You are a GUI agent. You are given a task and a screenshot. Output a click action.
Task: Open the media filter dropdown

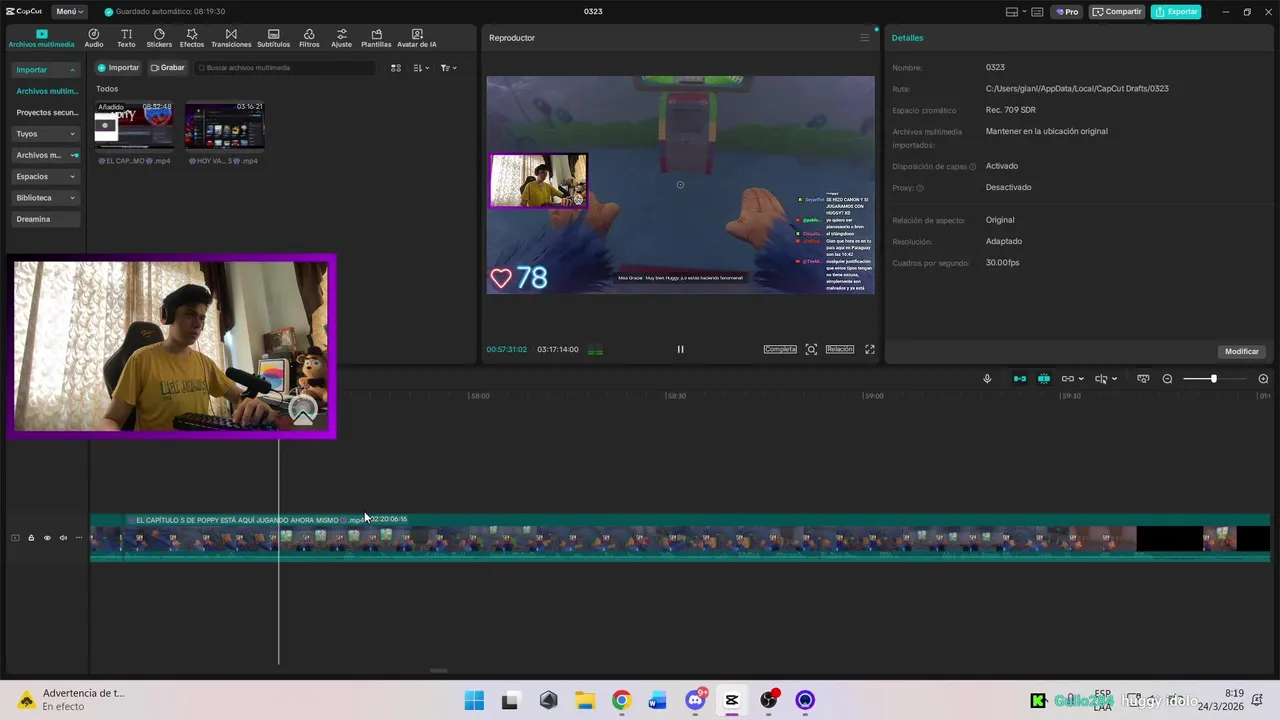pos(448,68)
